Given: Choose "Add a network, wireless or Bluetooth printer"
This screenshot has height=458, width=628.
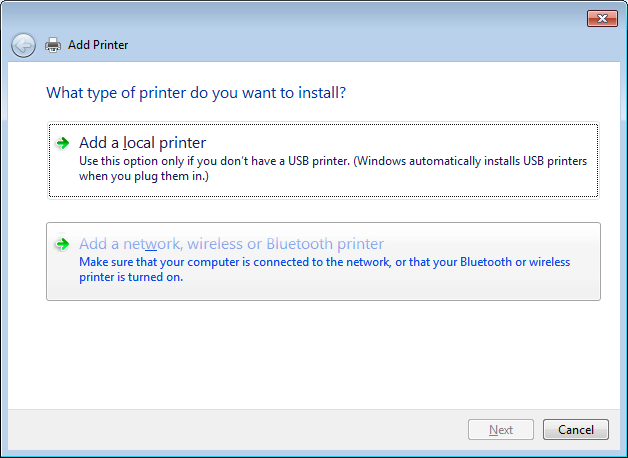Looking at the screenshot, I should [231, 244].
